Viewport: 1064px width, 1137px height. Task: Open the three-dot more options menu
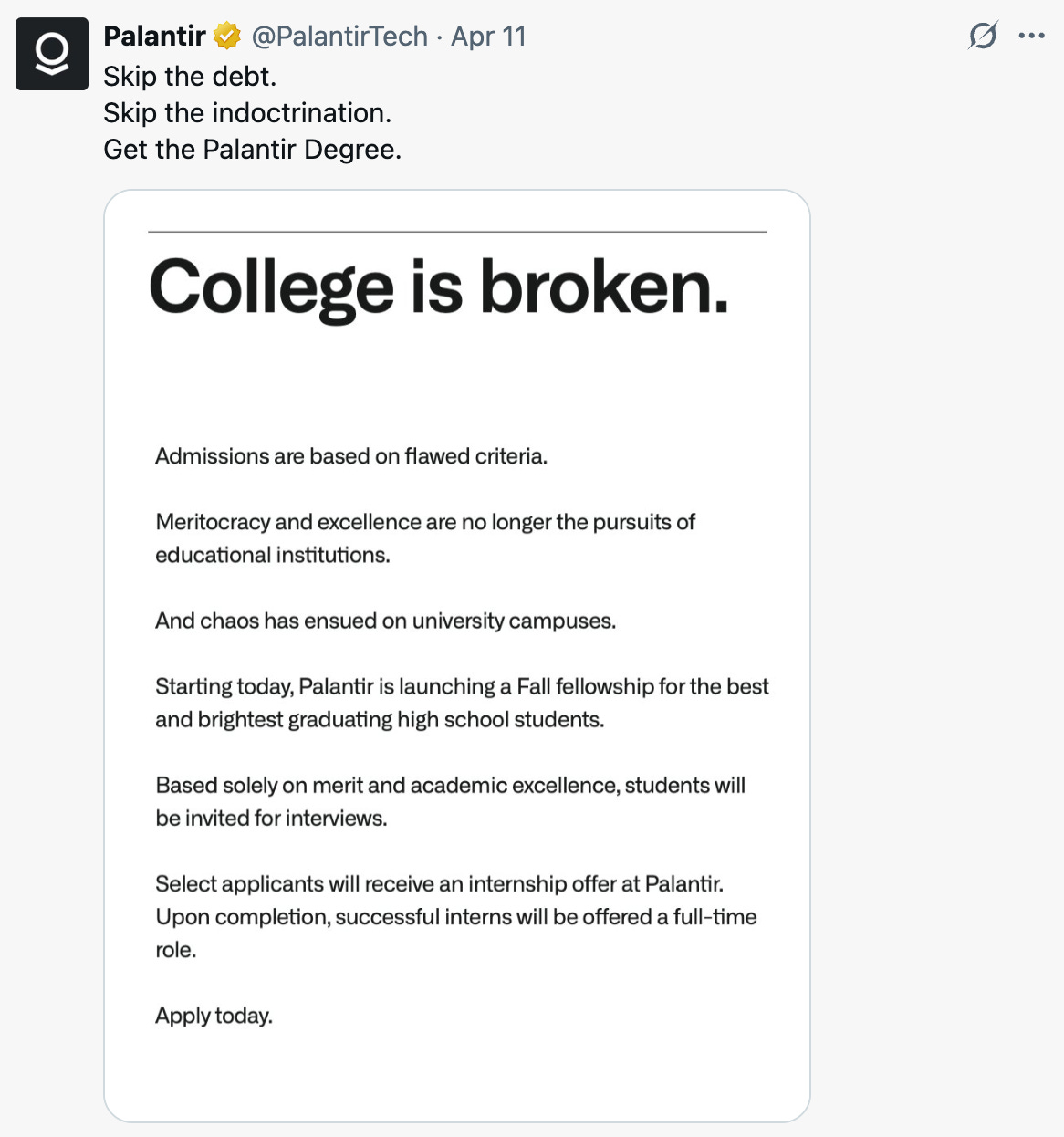click(1031, 36)
